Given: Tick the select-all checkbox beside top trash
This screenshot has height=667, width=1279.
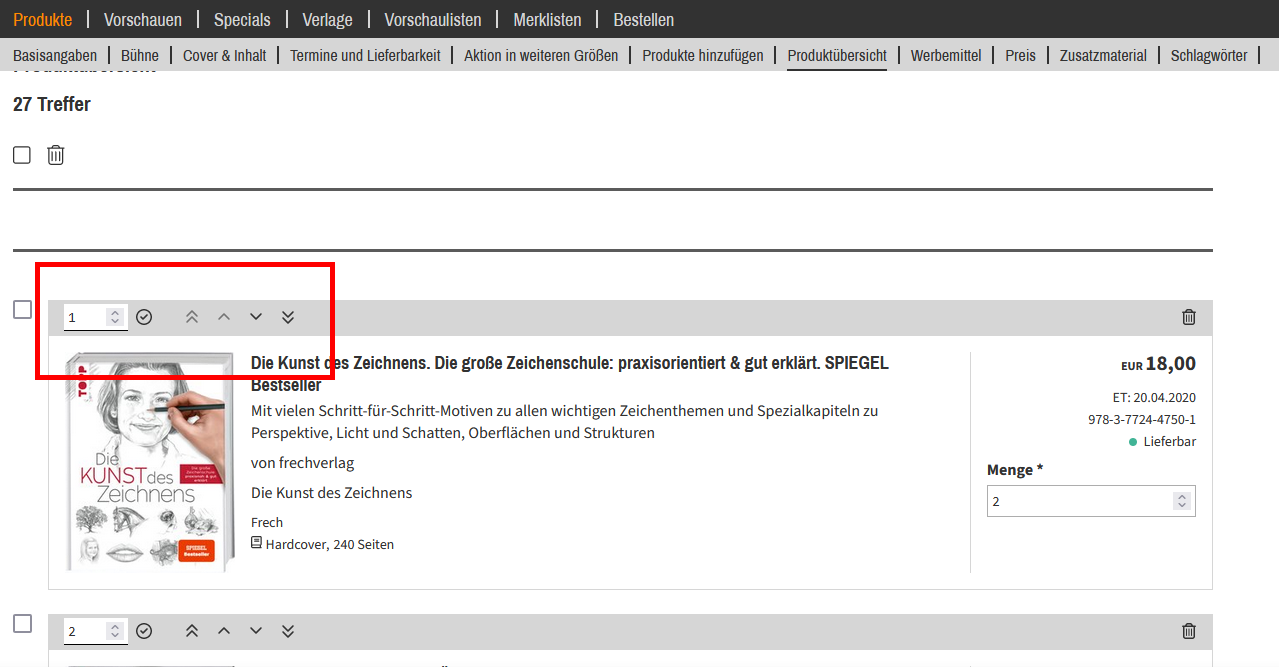Looking at the screenshot, I should [22, 155].
